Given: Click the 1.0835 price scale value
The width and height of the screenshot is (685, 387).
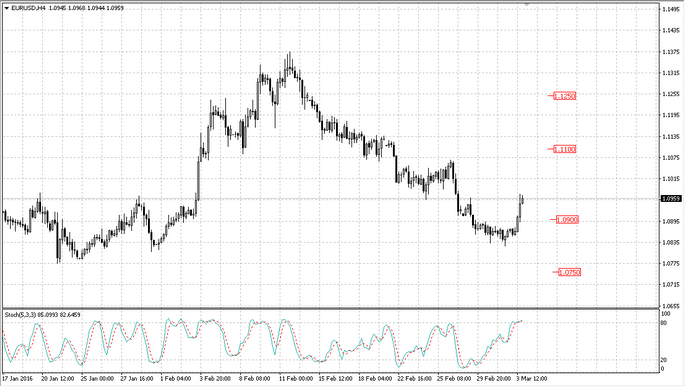Looking at the screenshot, I should [x=671, y=242].
